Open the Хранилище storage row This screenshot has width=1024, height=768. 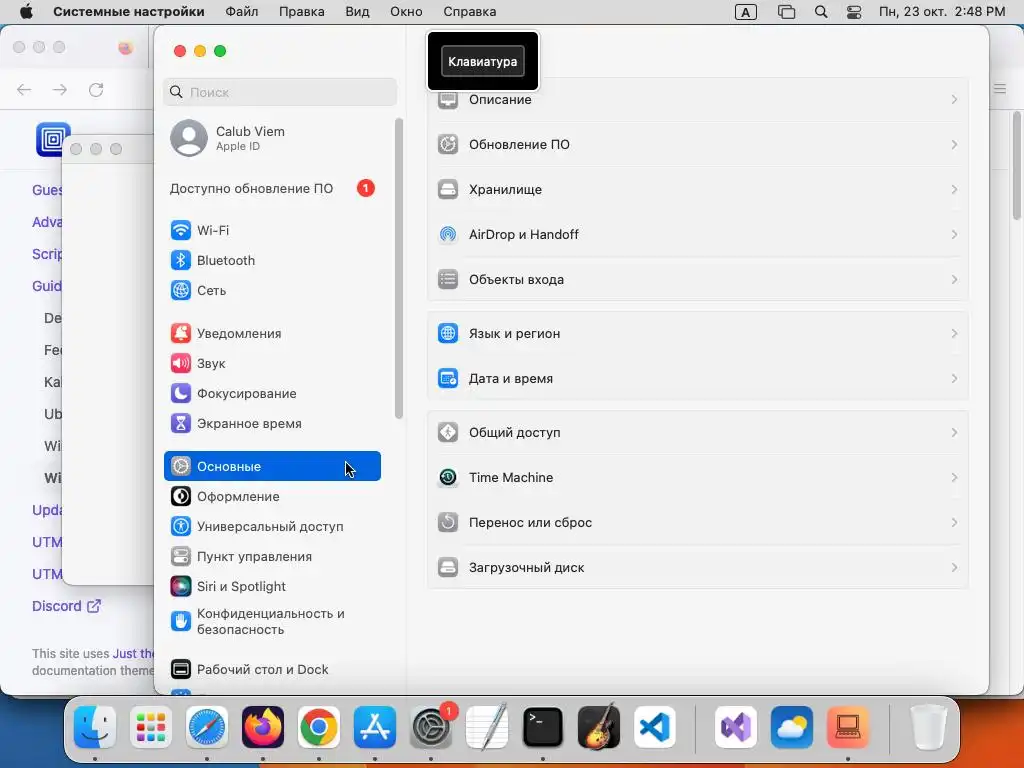click(x=698, y=189)
